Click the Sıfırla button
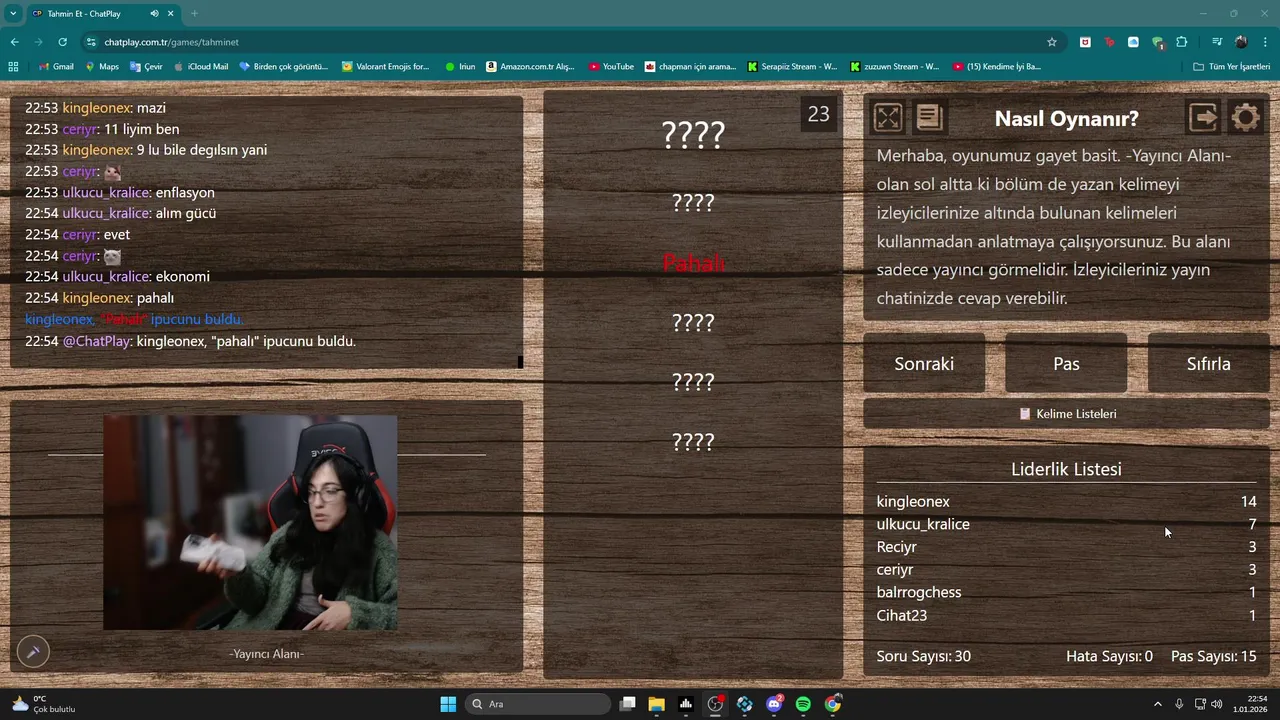 click(x=1208, y=364)
